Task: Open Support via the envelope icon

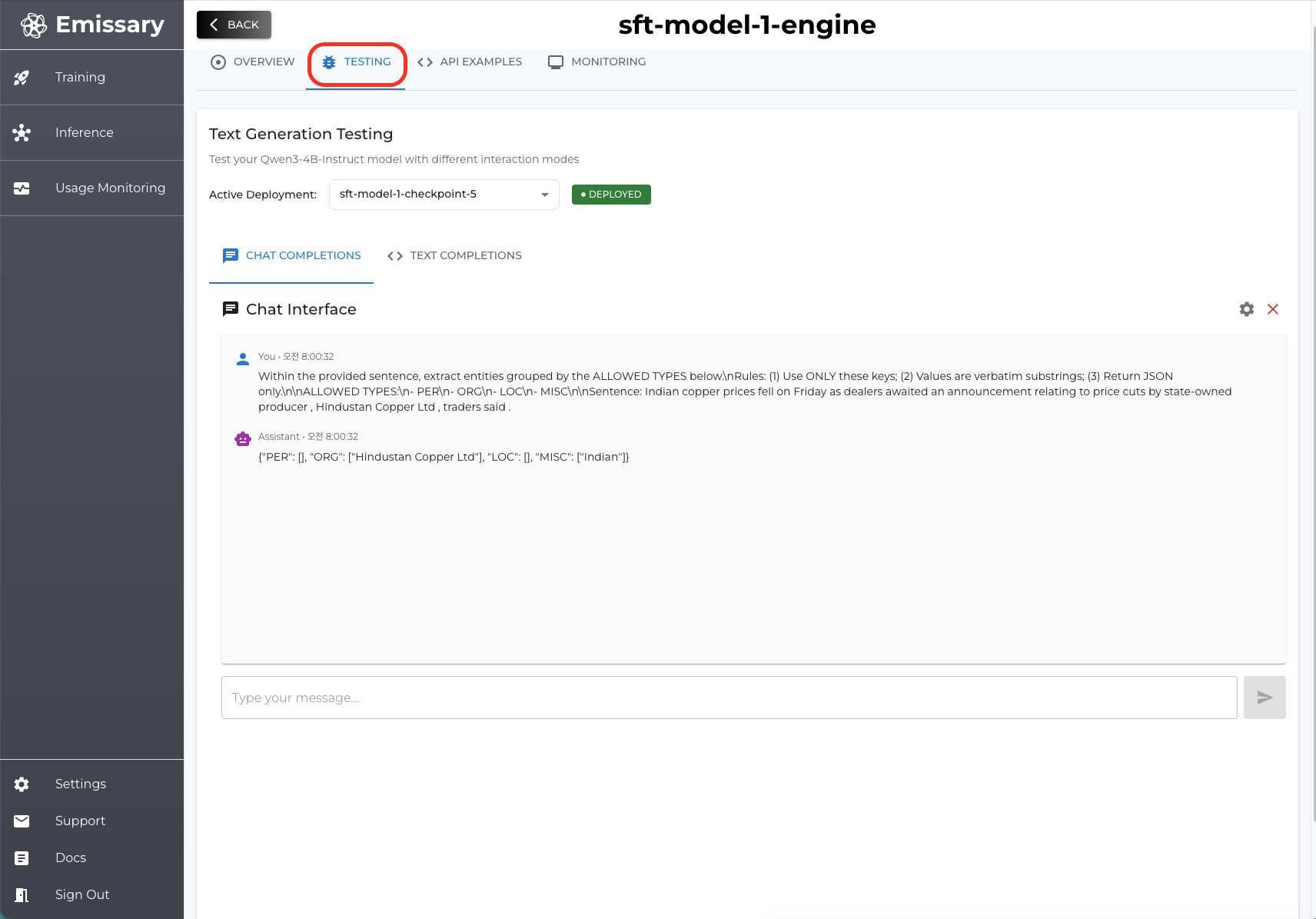Action: 22,821
